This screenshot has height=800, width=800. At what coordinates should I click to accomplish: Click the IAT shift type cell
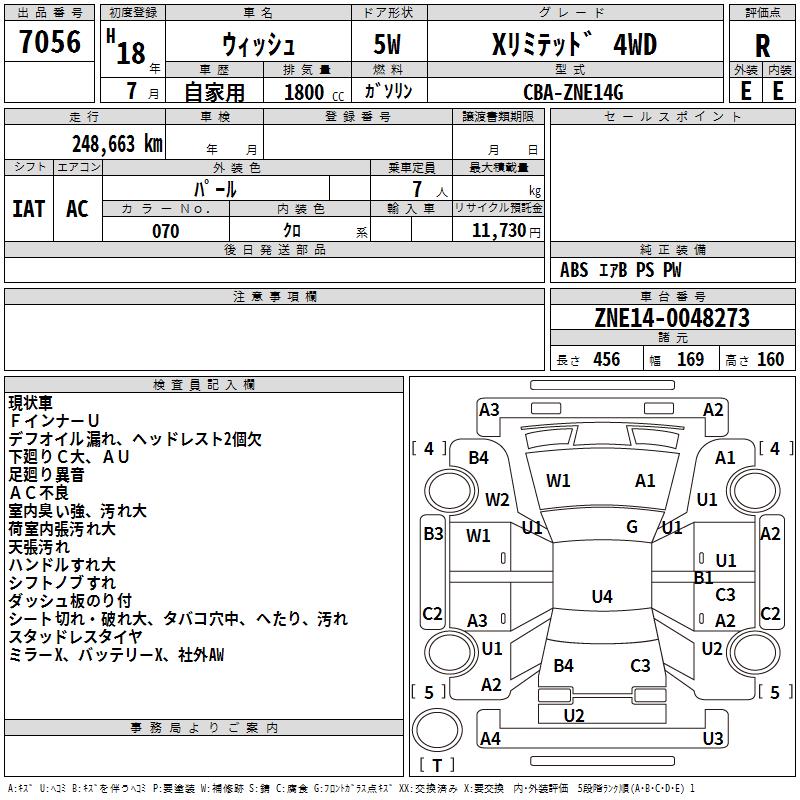click(x=29, y=209)
